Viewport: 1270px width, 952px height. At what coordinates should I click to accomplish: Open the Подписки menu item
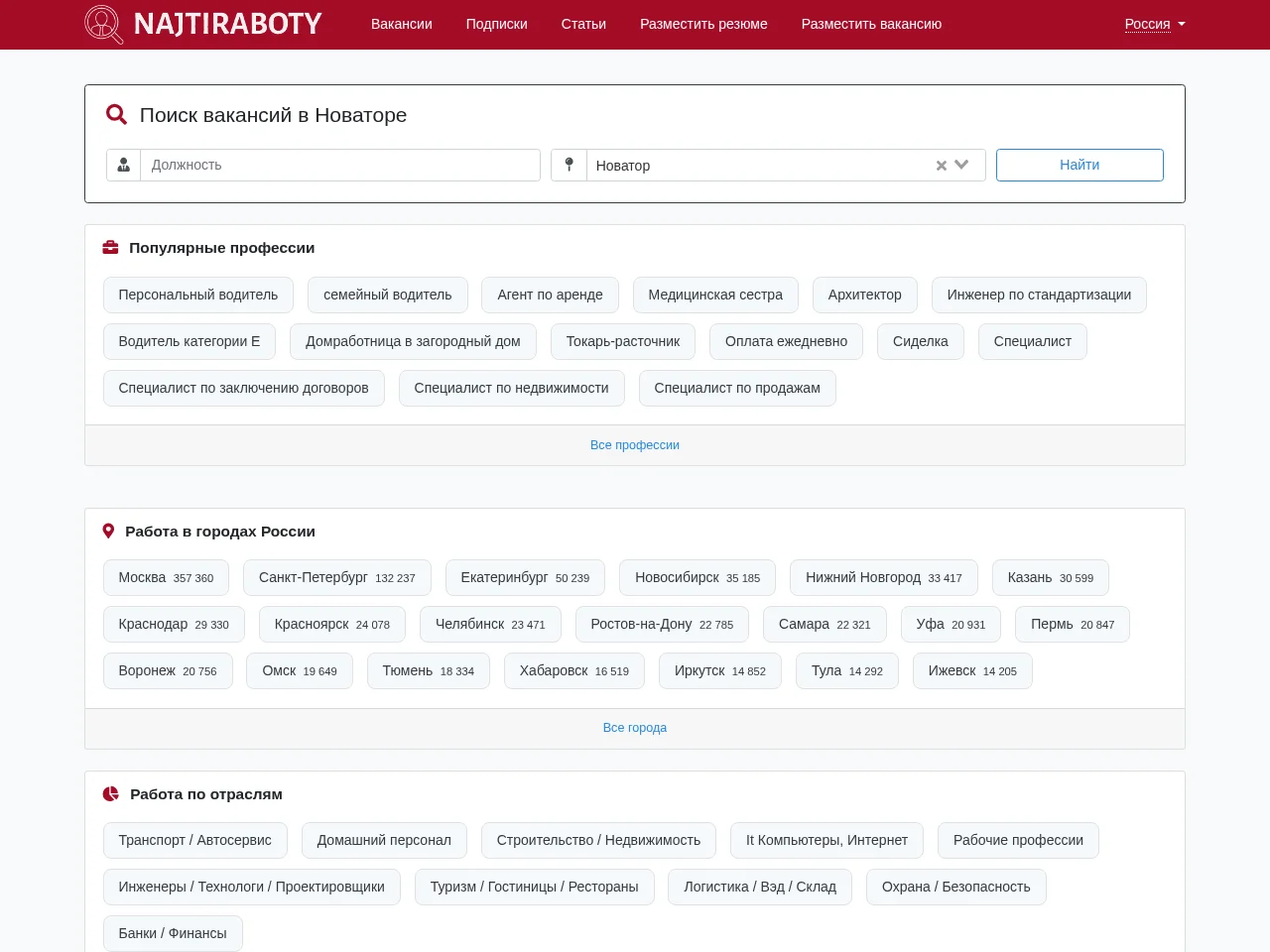pos(497,24)
